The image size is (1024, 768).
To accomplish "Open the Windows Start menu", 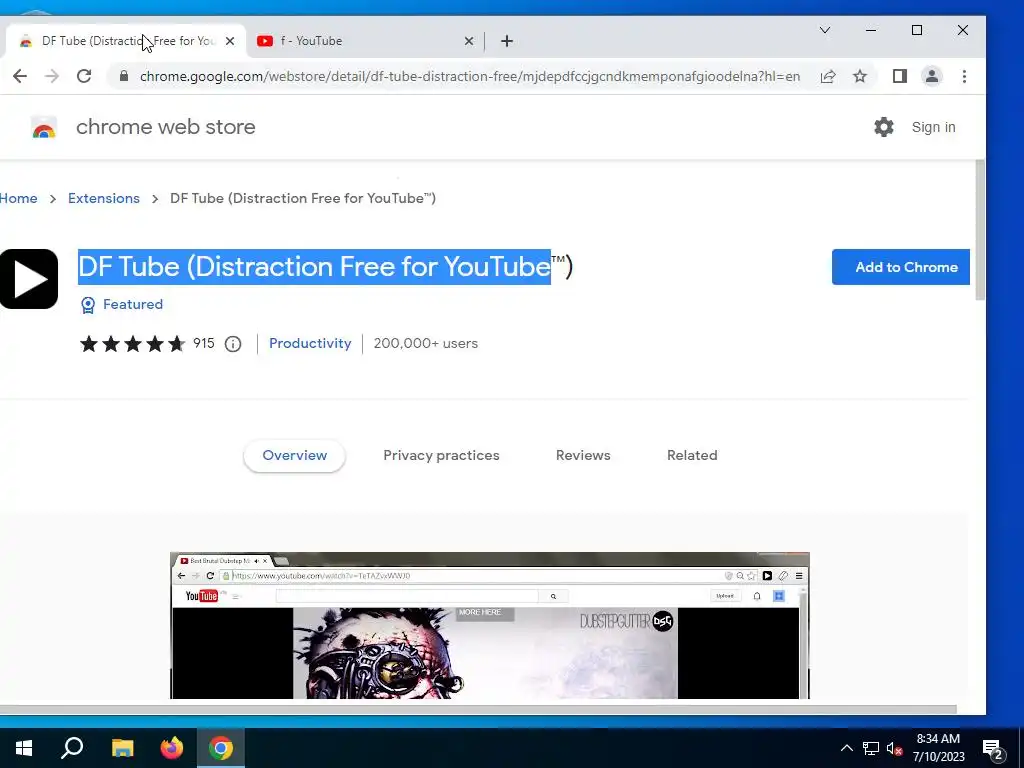I will tap(24, 748).
